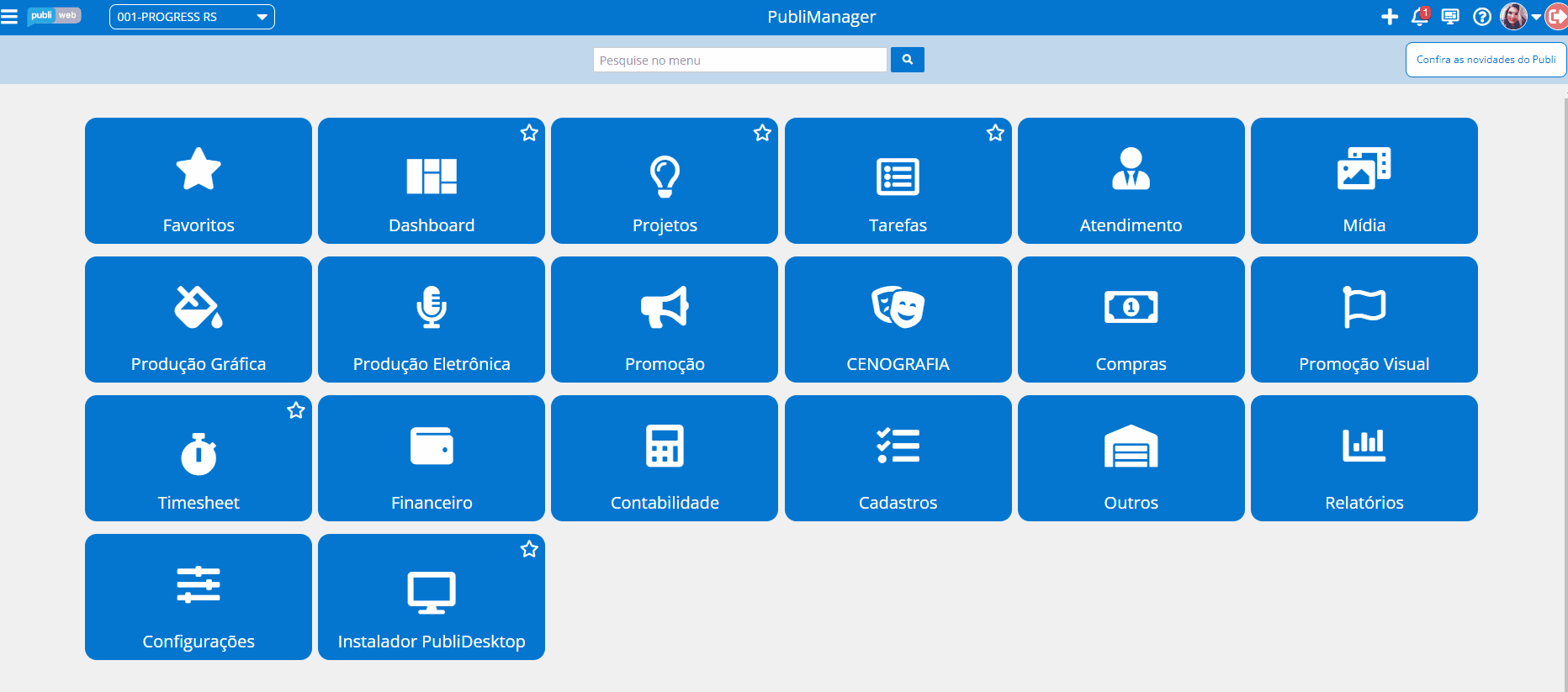Click the red logout icon

[x=1557, y=17]
